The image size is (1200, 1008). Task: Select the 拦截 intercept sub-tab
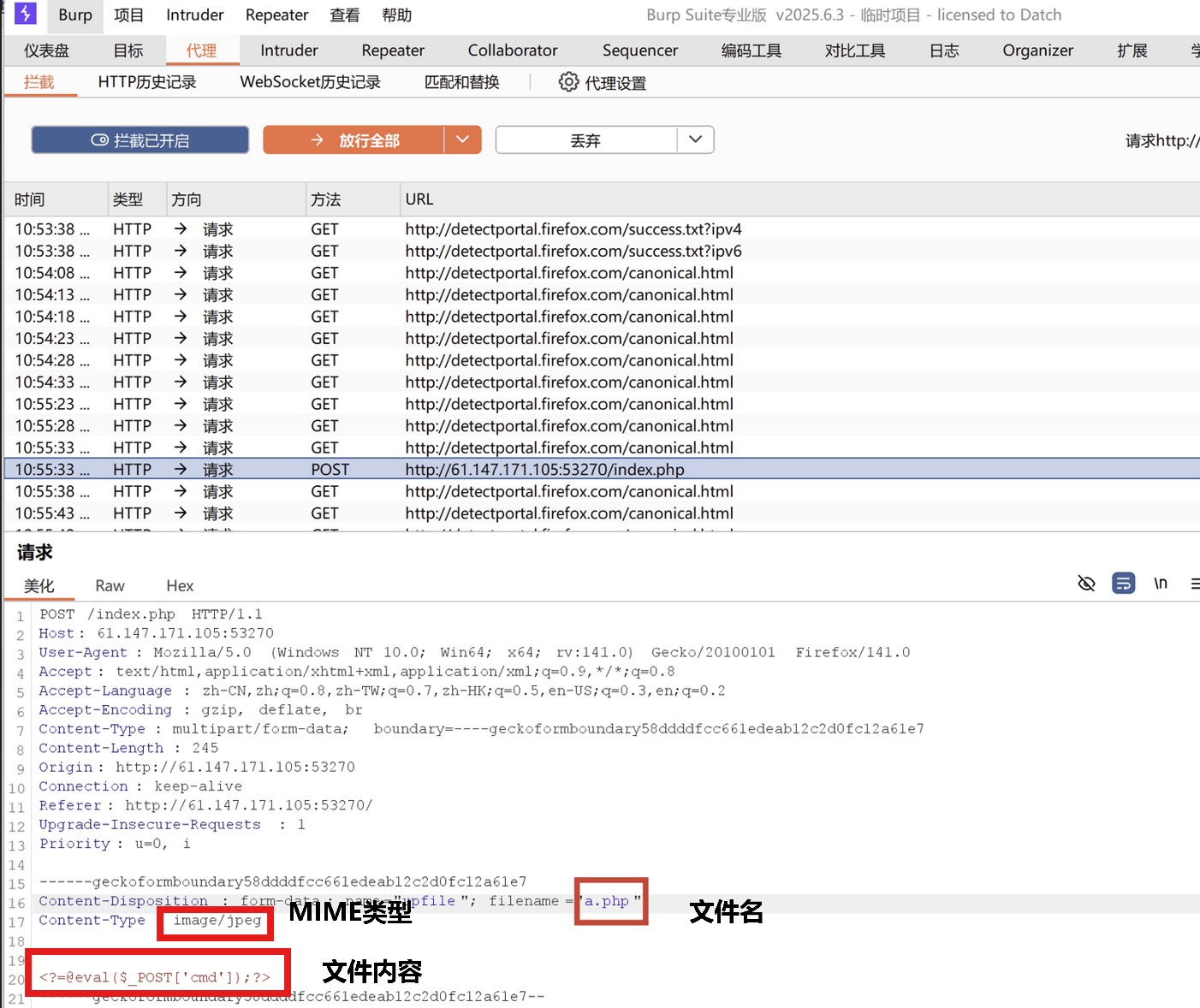(39, 82)
